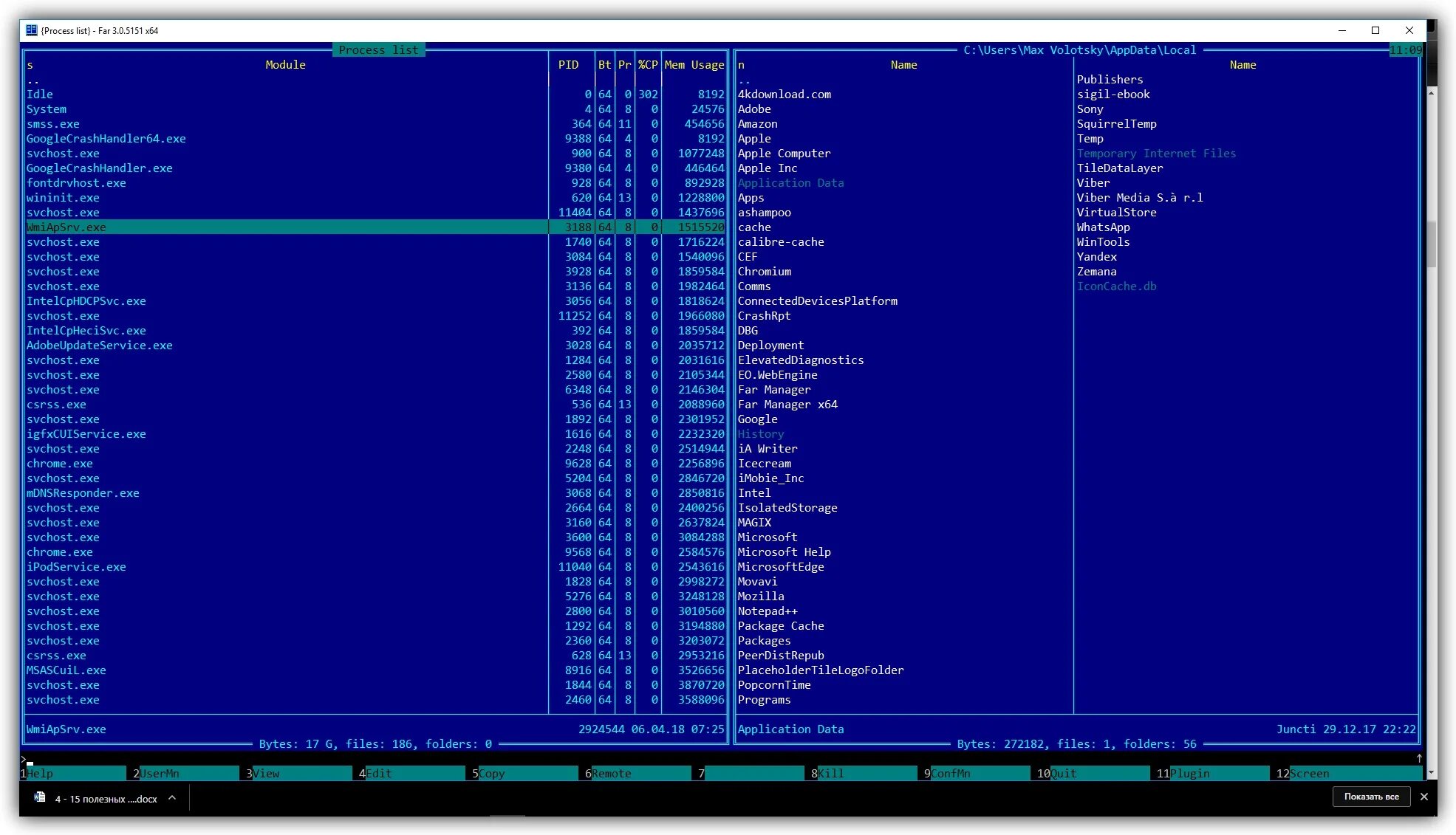1456x835 pixels.
Task: Select Temporary Internet Files entry
Action: [x=1156, y=154]
